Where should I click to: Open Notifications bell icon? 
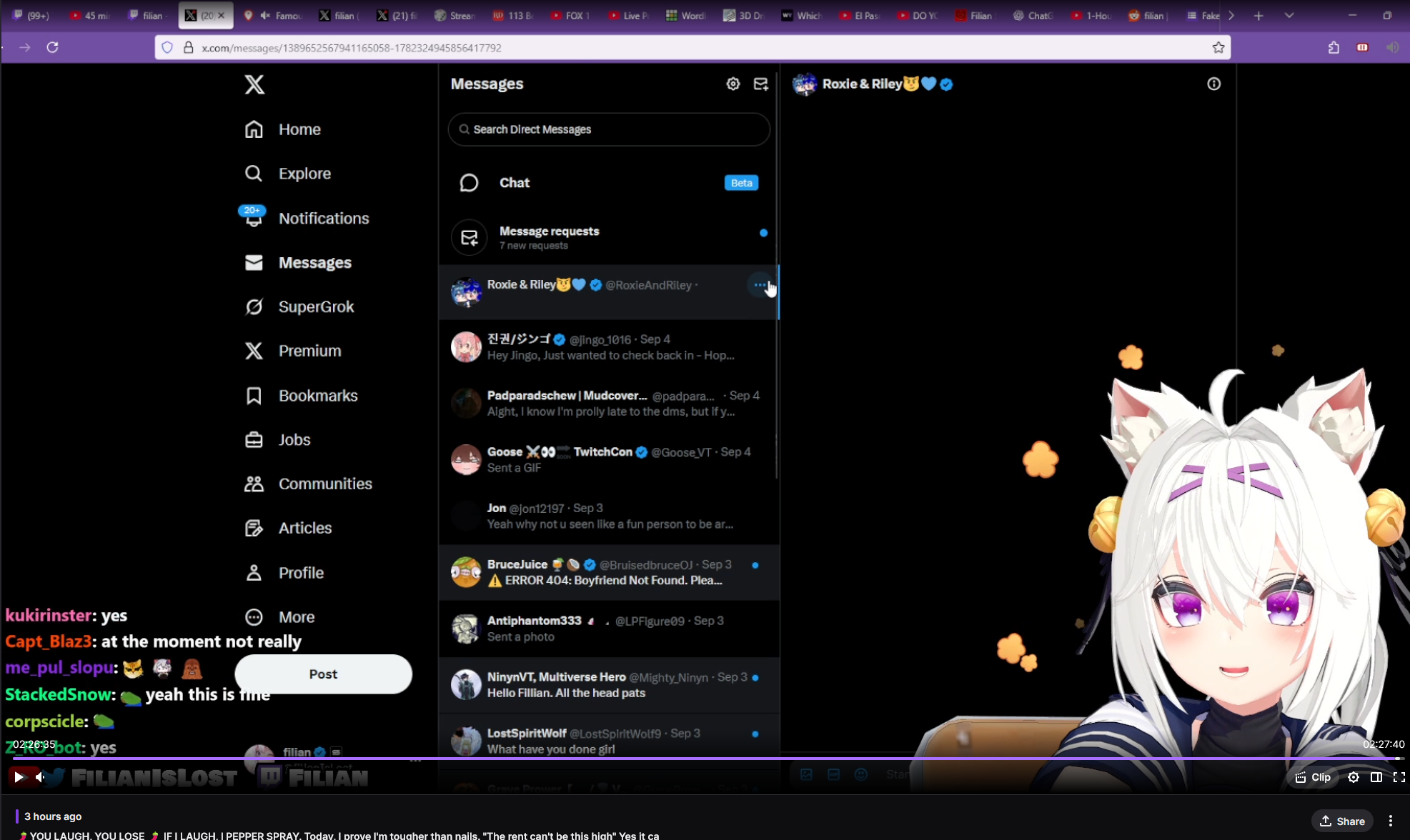point(254,219)
